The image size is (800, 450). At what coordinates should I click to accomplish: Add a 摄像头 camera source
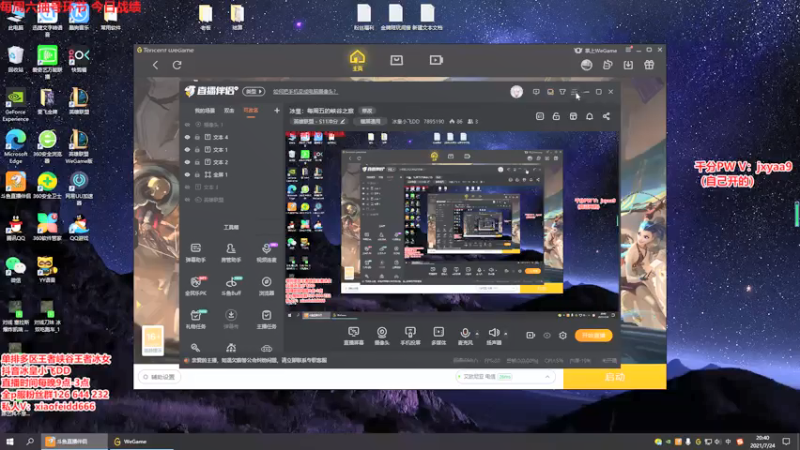(x=382, y=336)
